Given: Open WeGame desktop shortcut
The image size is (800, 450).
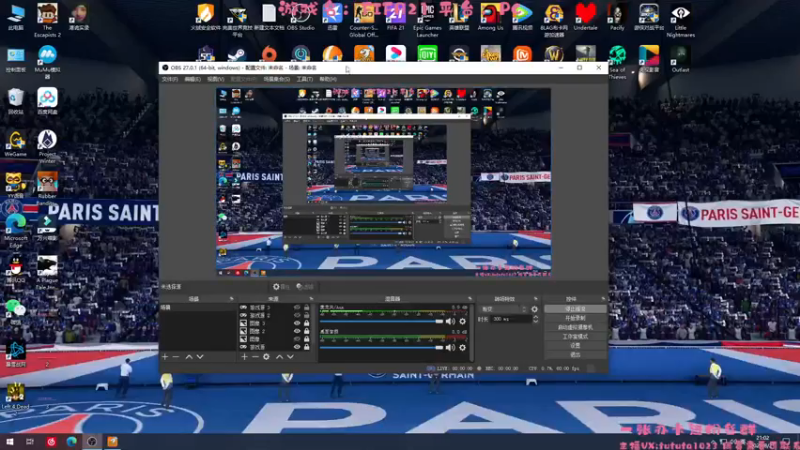Looking at the screenshot, I should (x=16, y=144).
